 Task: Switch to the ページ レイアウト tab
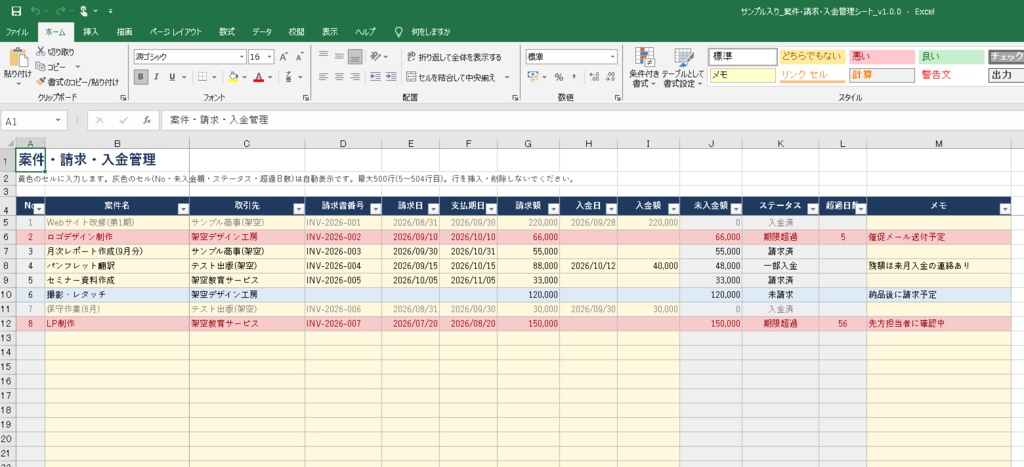[x=176, y=32]
